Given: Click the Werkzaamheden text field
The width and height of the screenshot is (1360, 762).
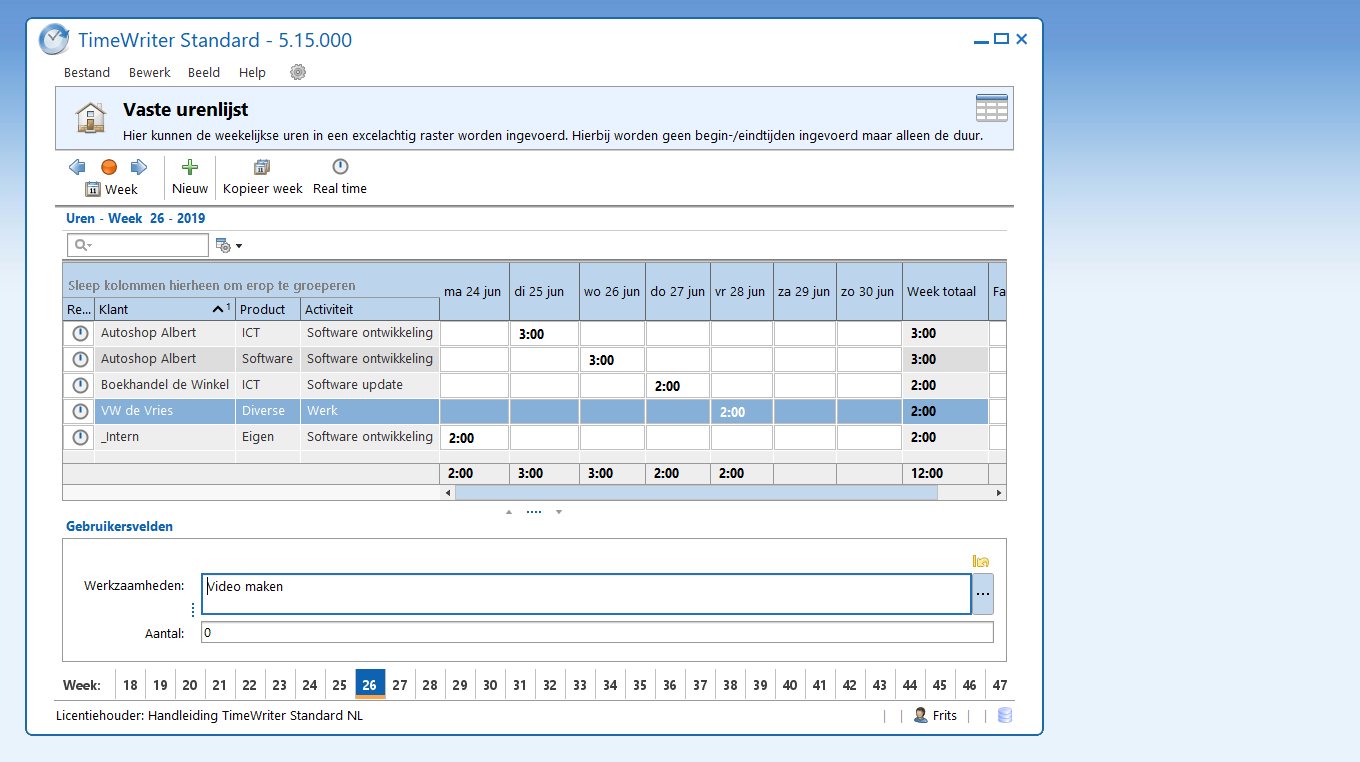Looking at the screenshot, I should (x=586, y=594).
